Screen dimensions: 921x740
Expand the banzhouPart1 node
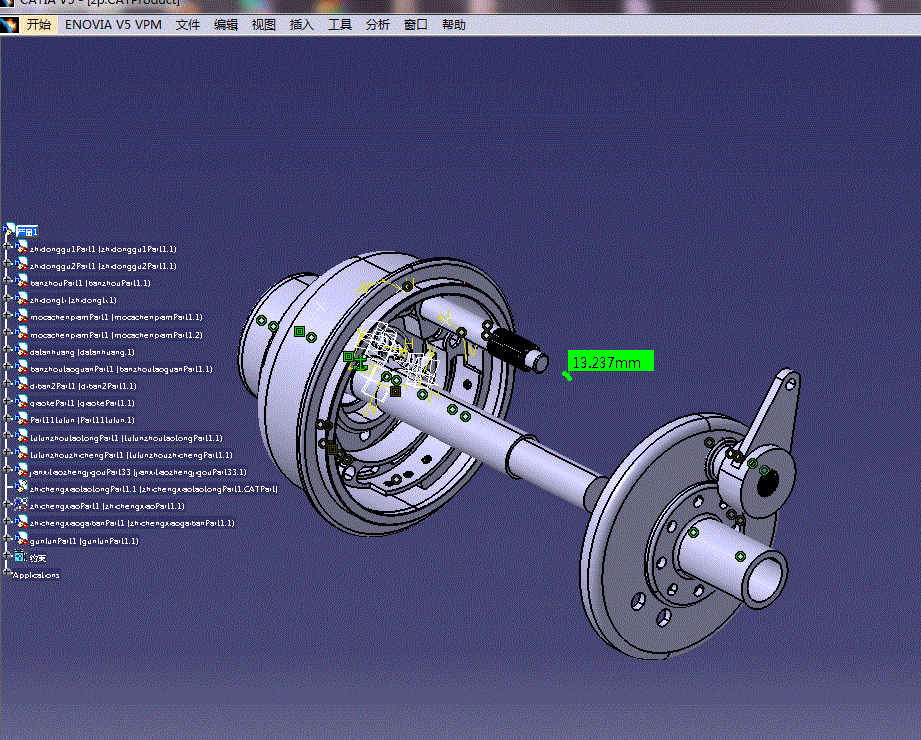(x=7, y=281)
